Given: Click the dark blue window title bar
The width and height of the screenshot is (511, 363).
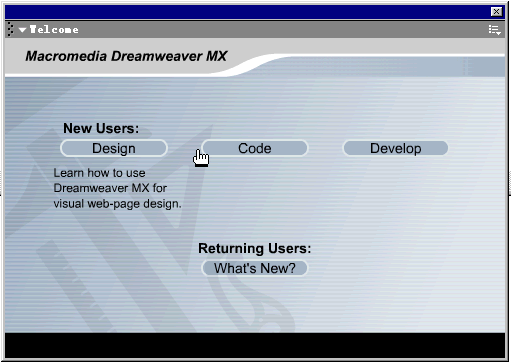Looking at the screenshot, I should [247, 12].
